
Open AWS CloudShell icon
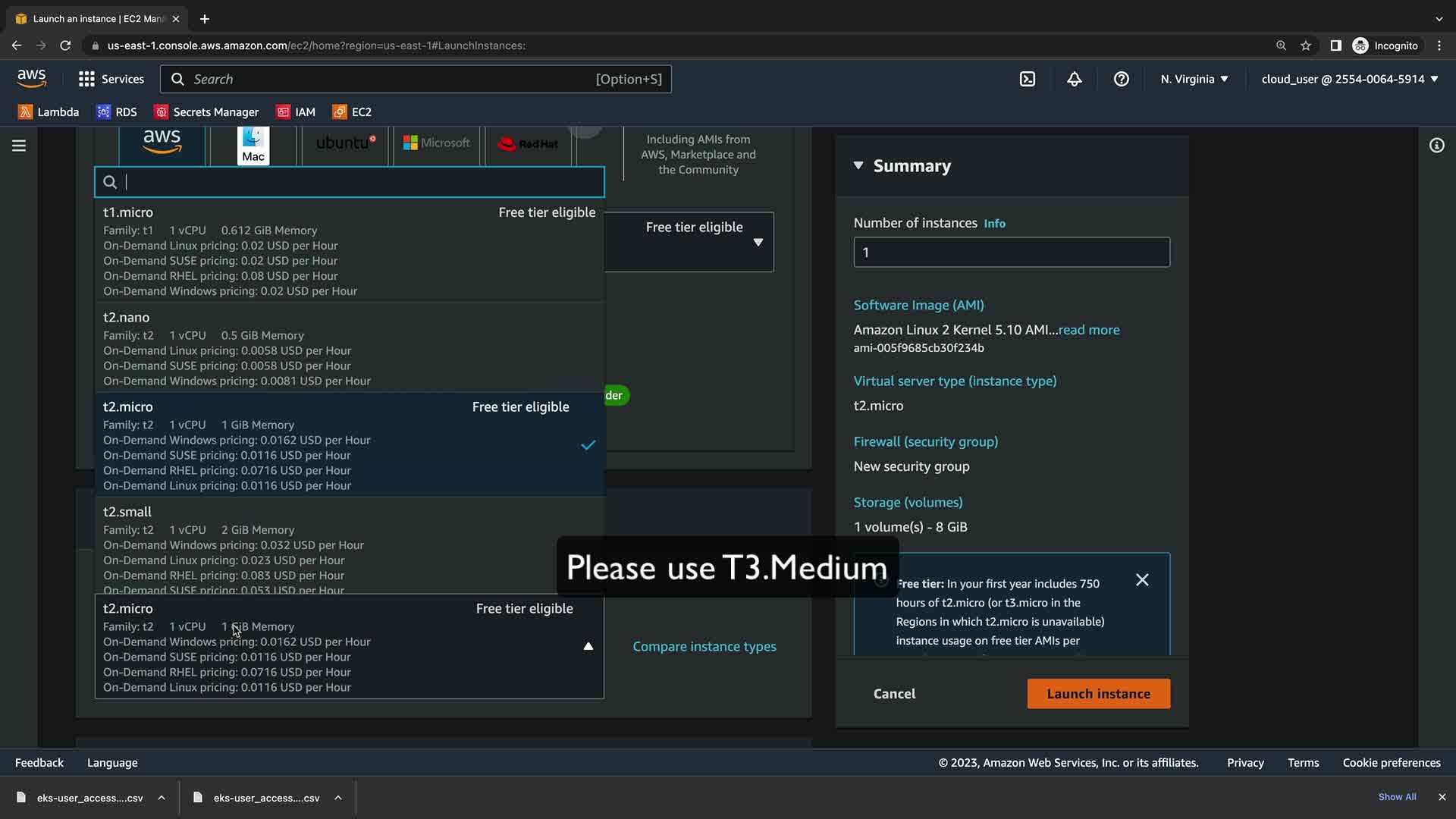(x=1028, y=79)
